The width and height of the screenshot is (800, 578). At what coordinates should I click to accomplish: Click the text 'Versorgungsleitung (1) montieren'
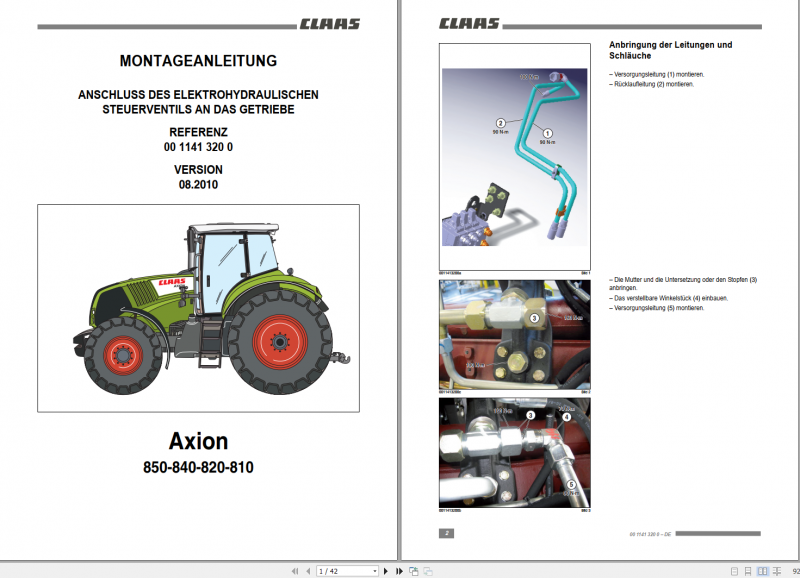point(659,74)
